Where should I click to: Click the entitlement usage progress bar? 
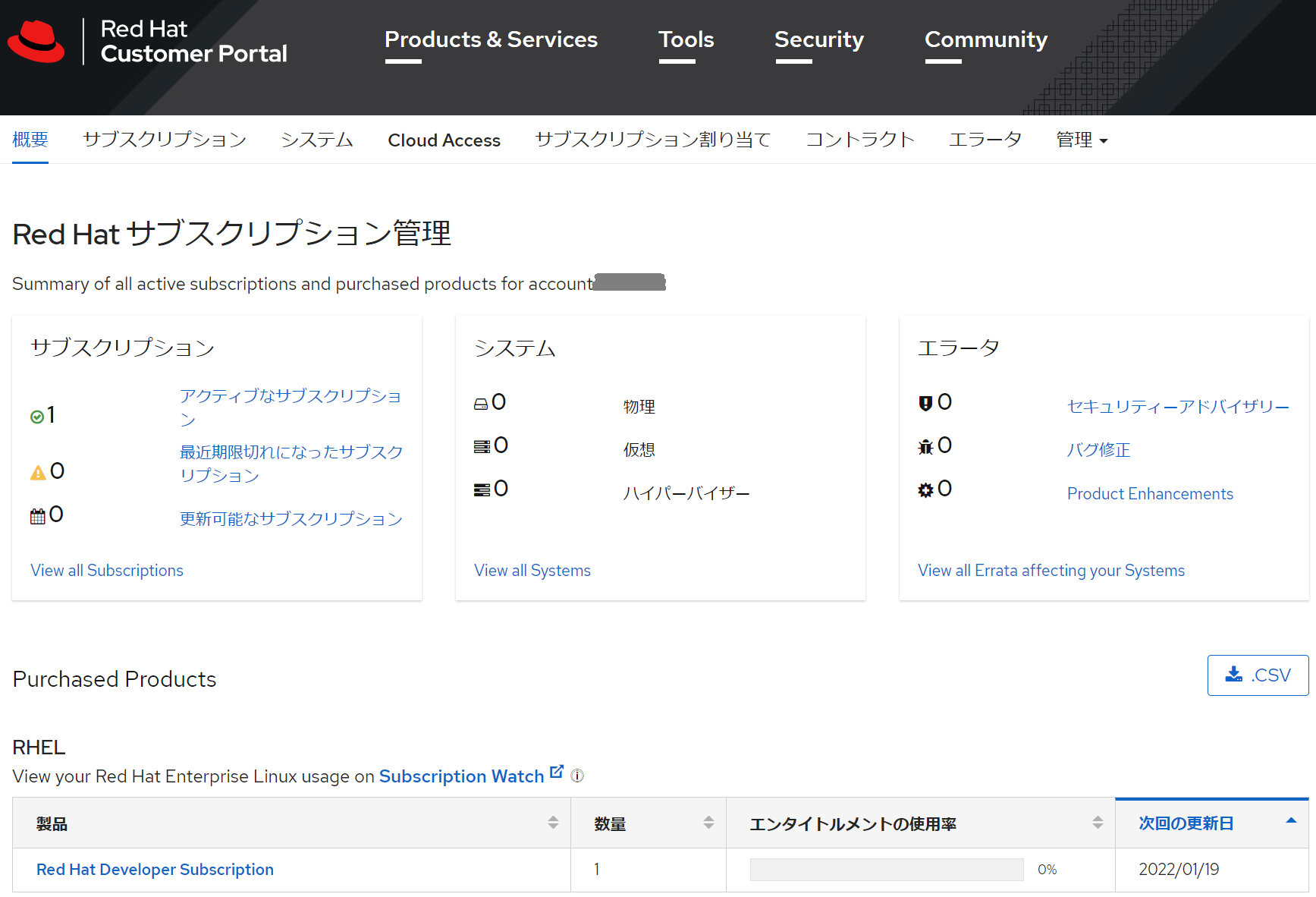[887, 870]
